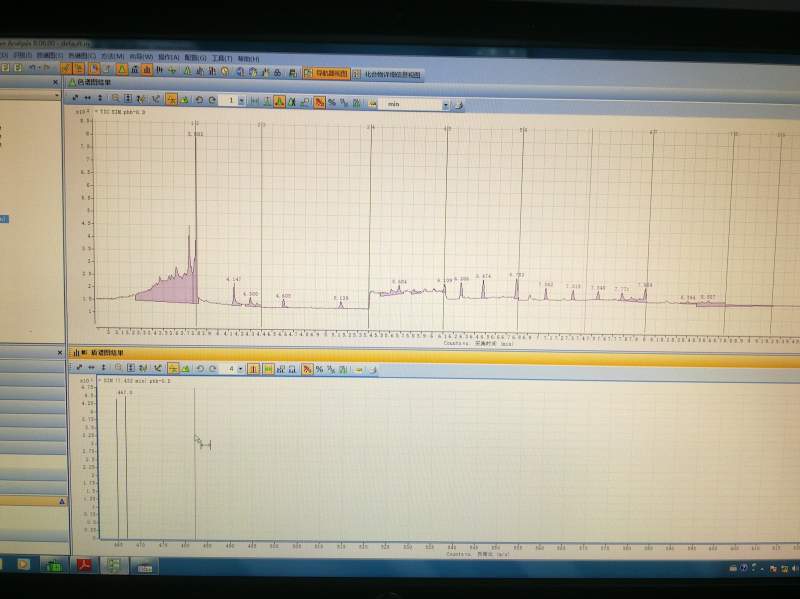Toggle highlighted red overlay button in chromatogram toolbar
Screen dimensions: 800x599
point(319,103)
